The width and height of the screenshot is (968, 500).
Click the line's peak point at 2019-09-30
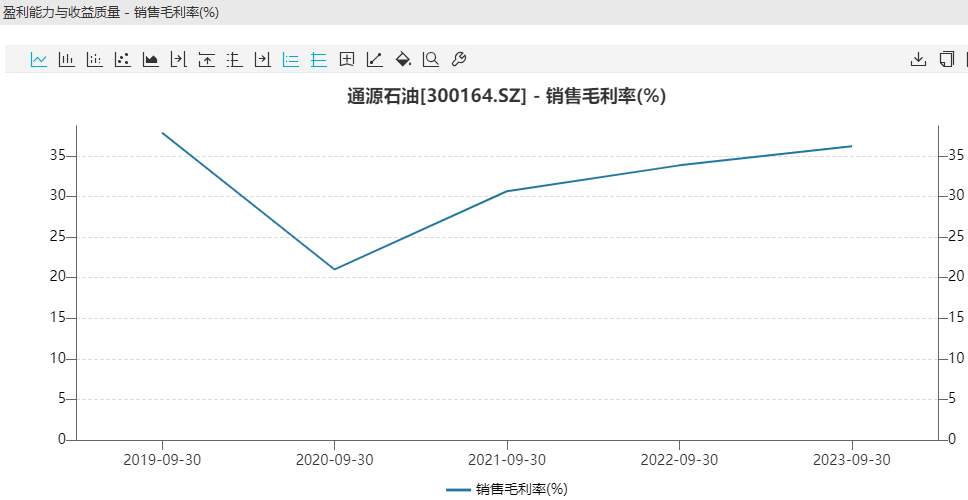pos(162,133)
